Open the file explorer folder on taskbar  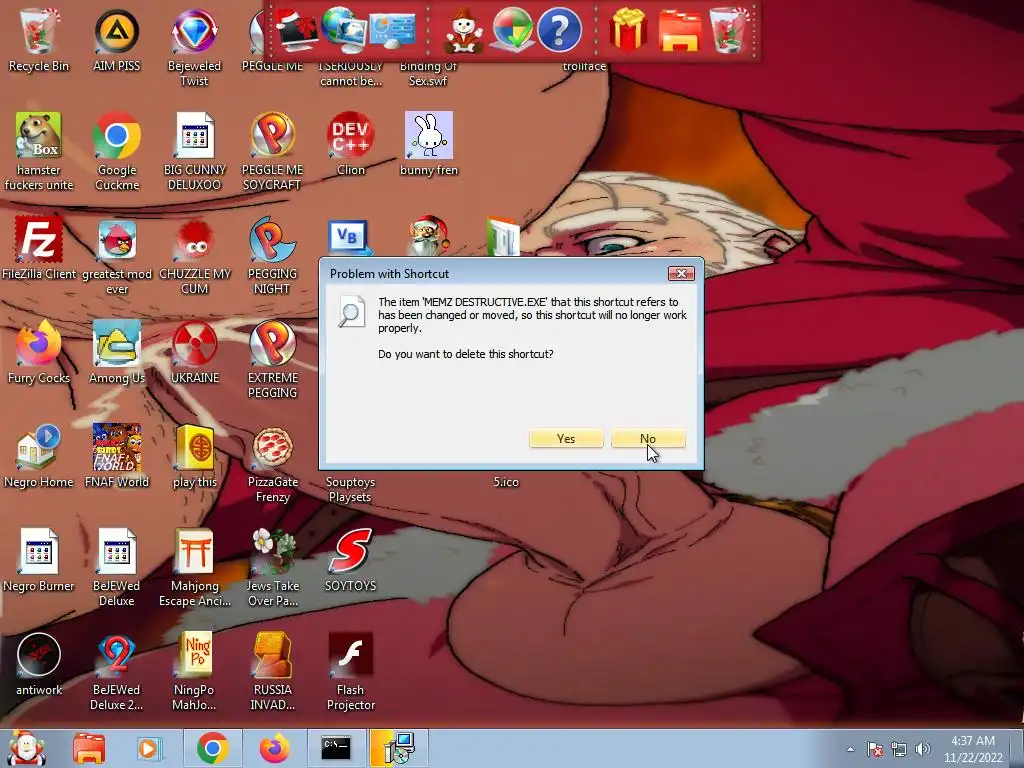pyautogui.click(x=89, y=748)
